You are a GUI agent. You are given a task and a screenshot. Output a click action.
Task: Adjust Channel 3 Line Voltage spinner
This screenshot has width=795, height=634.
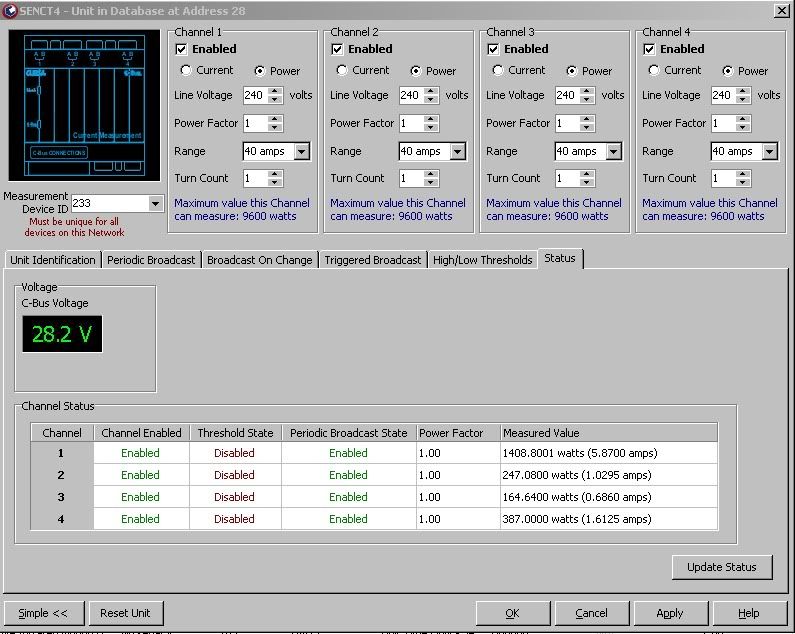tap(587, 95)
